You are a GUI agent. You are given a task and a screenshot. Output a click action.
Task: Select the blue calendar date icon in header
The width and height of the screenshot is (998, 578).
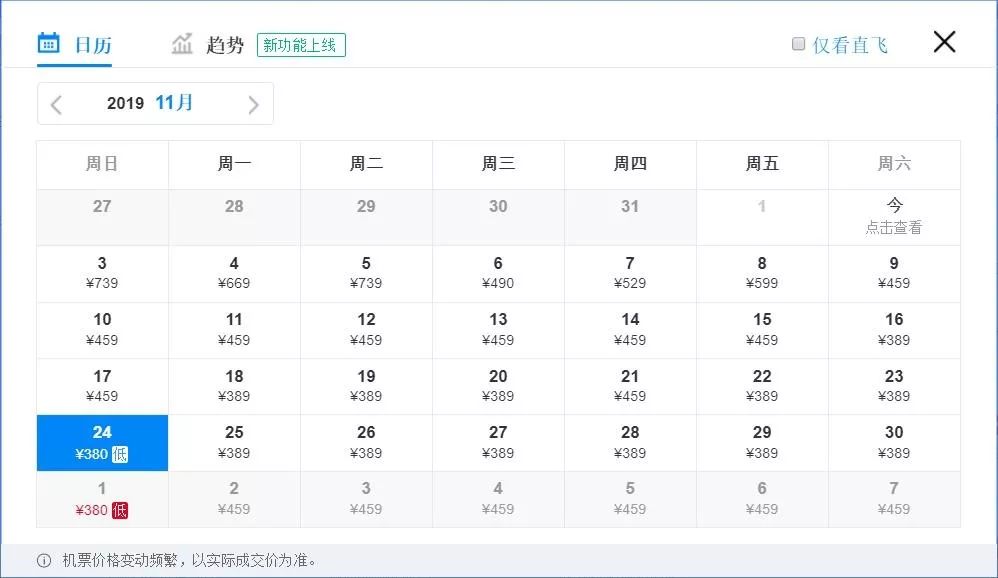tap(47, 42)
